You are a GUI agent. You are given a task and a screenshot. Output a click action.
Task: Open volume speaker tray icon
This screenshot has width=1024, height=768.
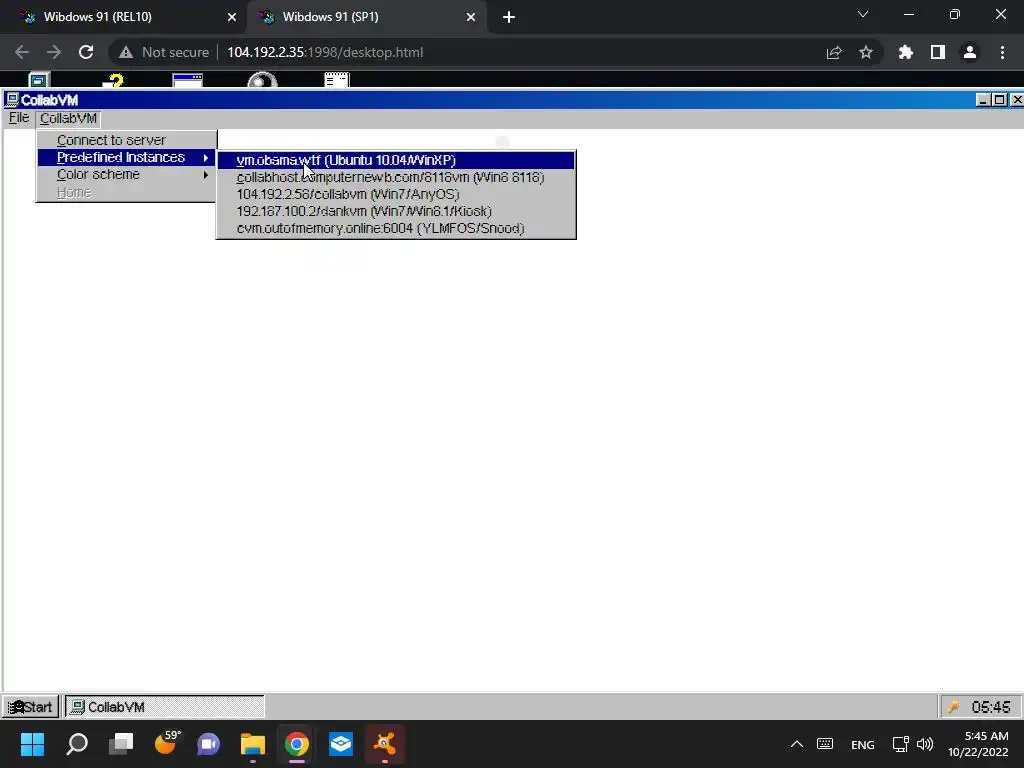[925, 744]
